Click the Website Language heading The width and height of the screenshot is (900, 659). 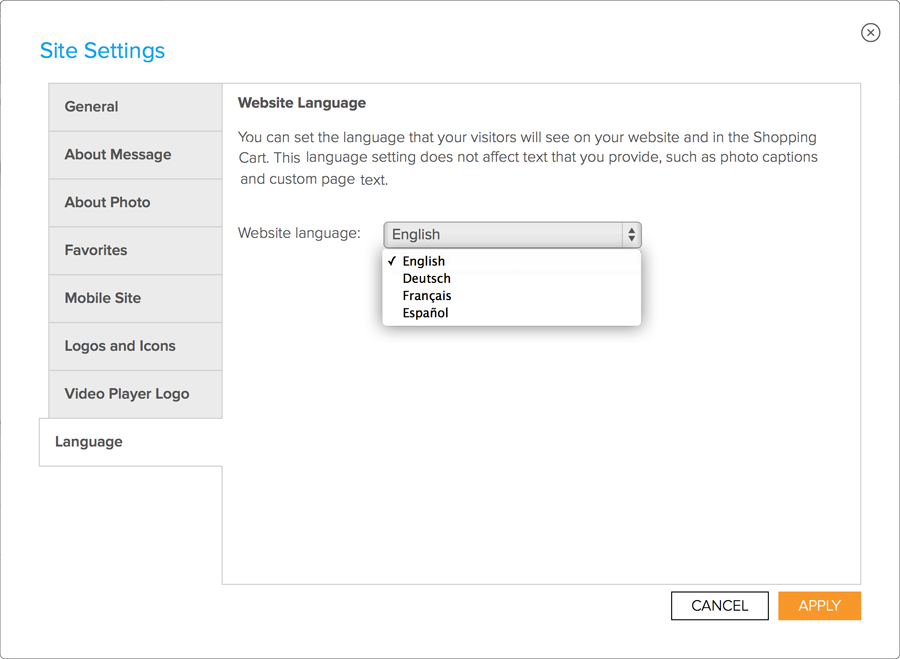[x=302, y=103]
